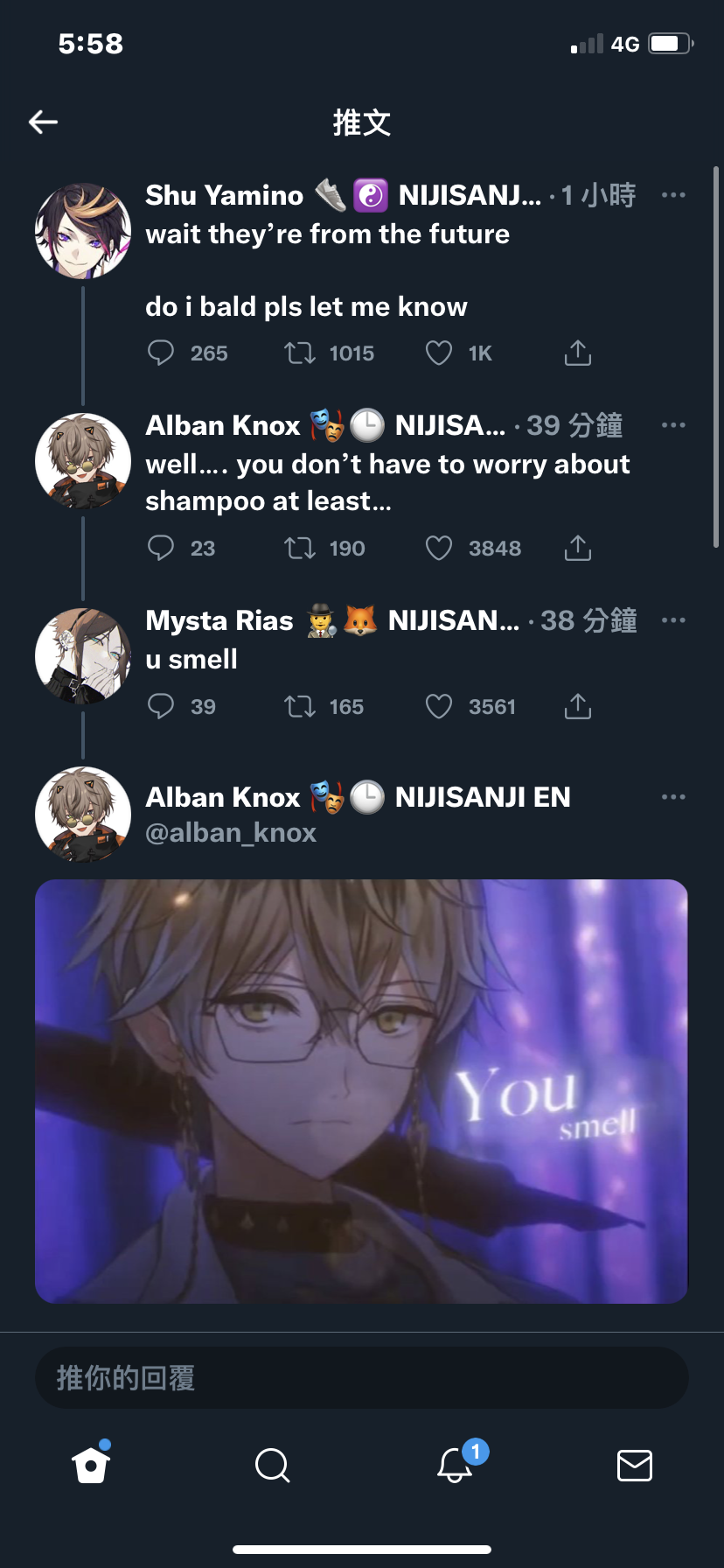Viewport: 724px width, 1568px height.
Task: Reply to Shu Yamino's tweet
Action: (x=161, y=353)
